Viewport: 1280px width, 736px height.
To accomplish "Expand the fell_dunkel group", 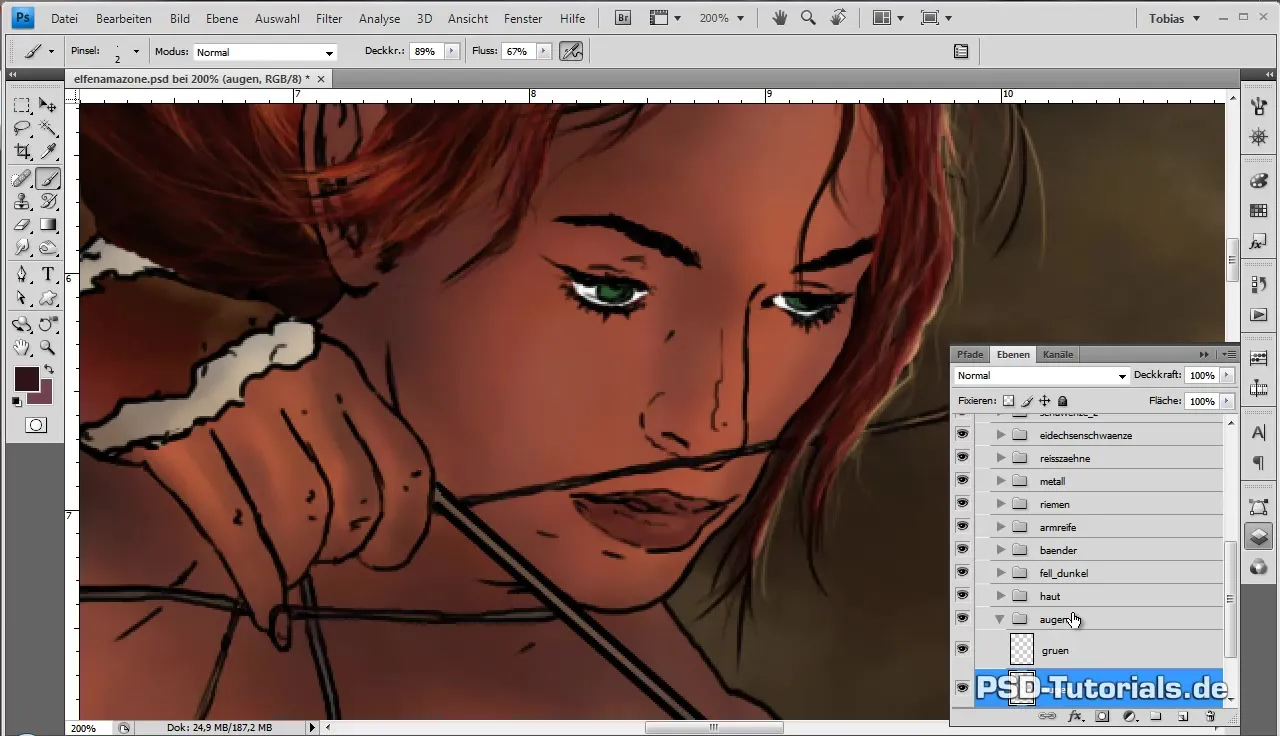I will point(1000,573).
